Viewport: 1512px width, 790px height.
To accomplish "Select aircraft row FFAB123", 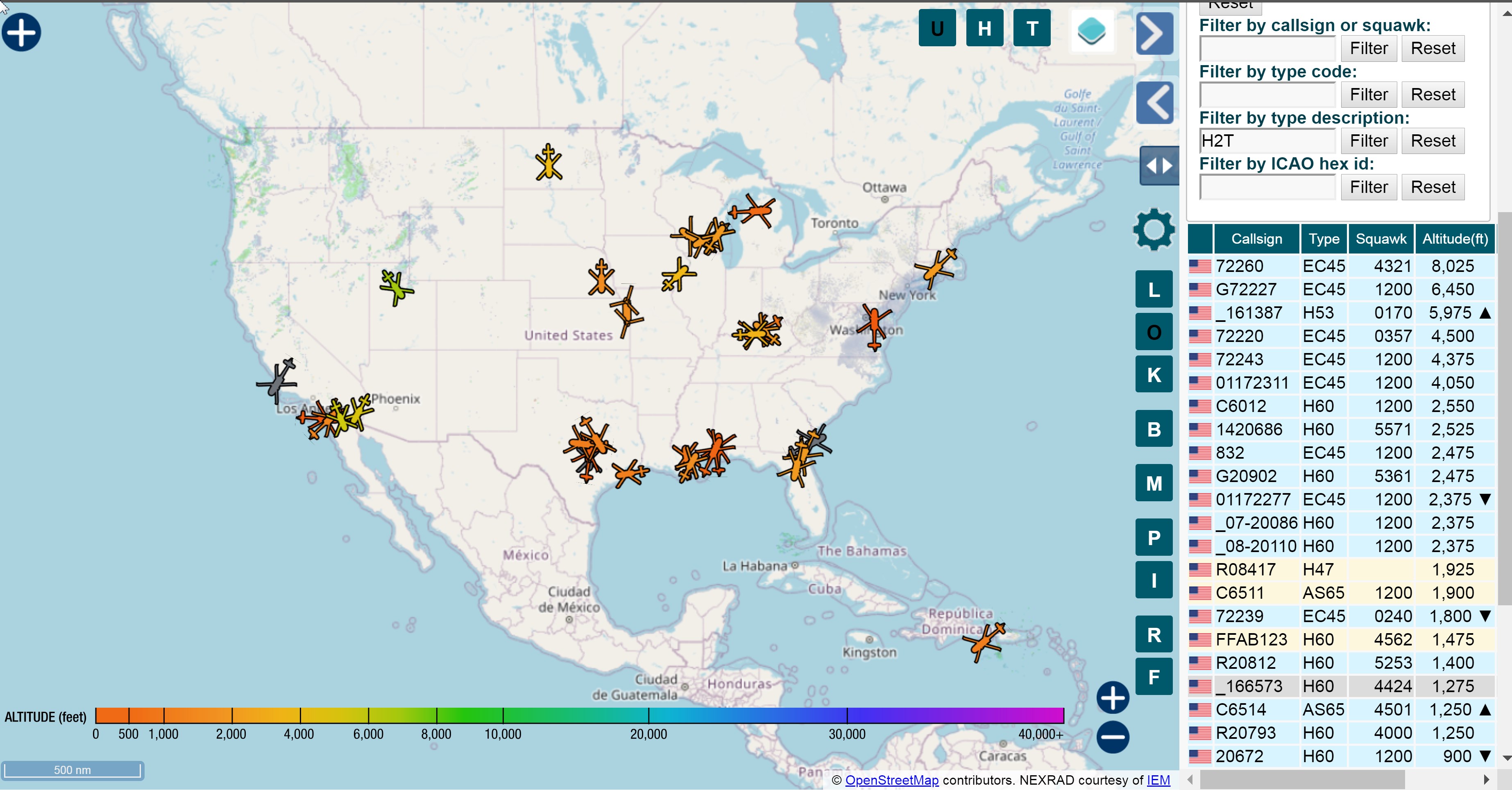I will pyautogui.click(x=1341, y=639).
